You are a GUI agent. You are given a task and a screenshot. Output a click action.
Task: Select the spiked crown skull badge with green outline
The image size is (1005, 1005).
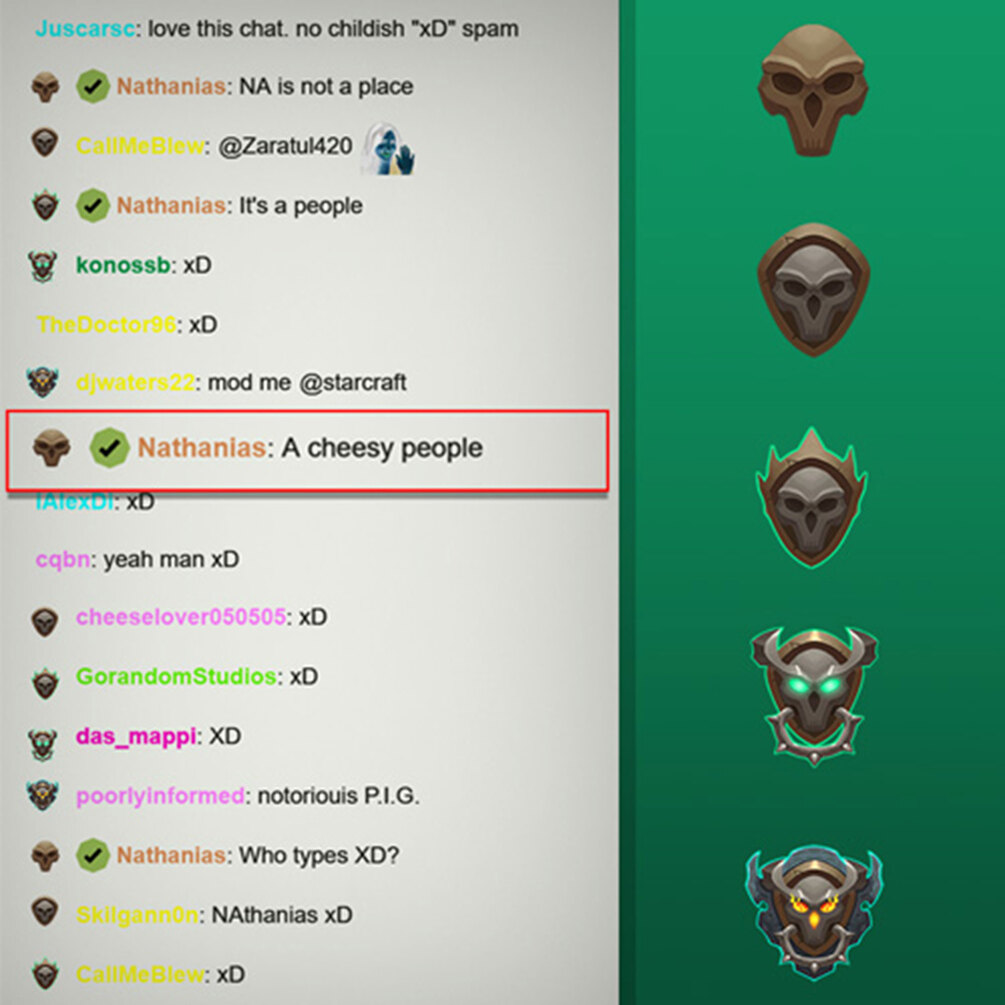coord(812,497)
